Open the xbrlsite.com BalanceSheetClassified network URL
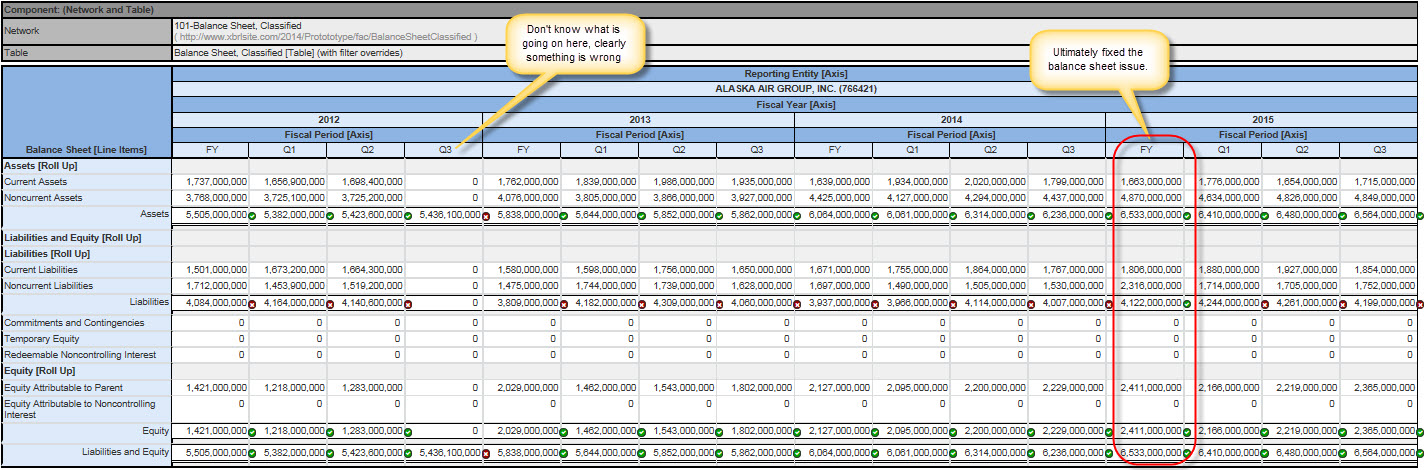 (x=326, y=37)
